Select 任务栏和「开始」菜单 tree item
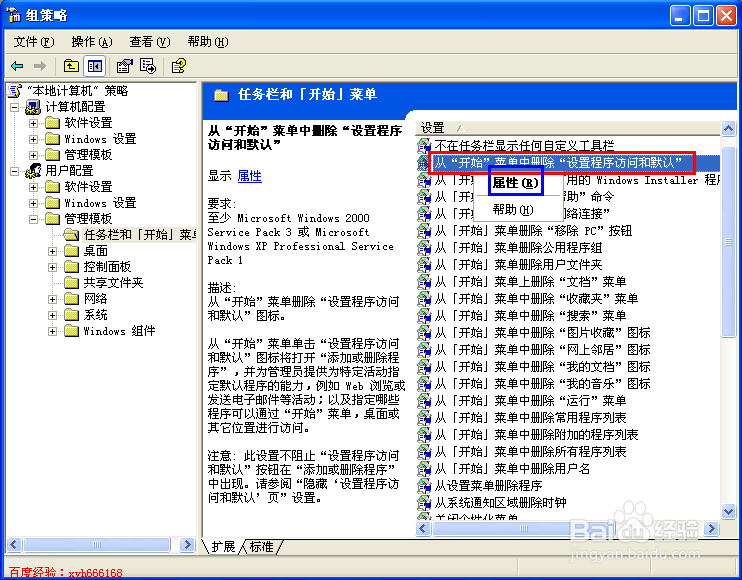 coord(139,235)
